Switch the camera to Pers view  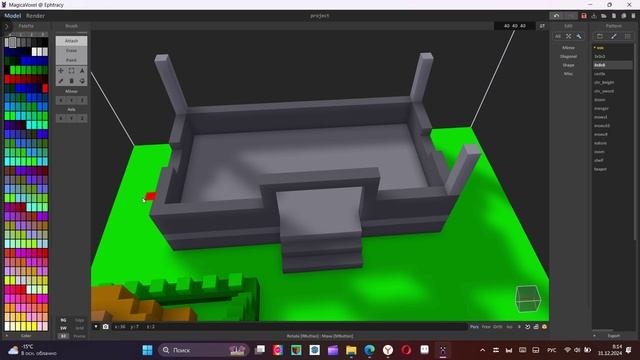[474, 327]
